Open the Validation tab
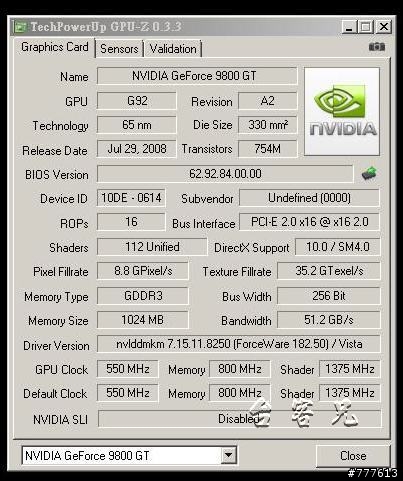 (173, 49)
